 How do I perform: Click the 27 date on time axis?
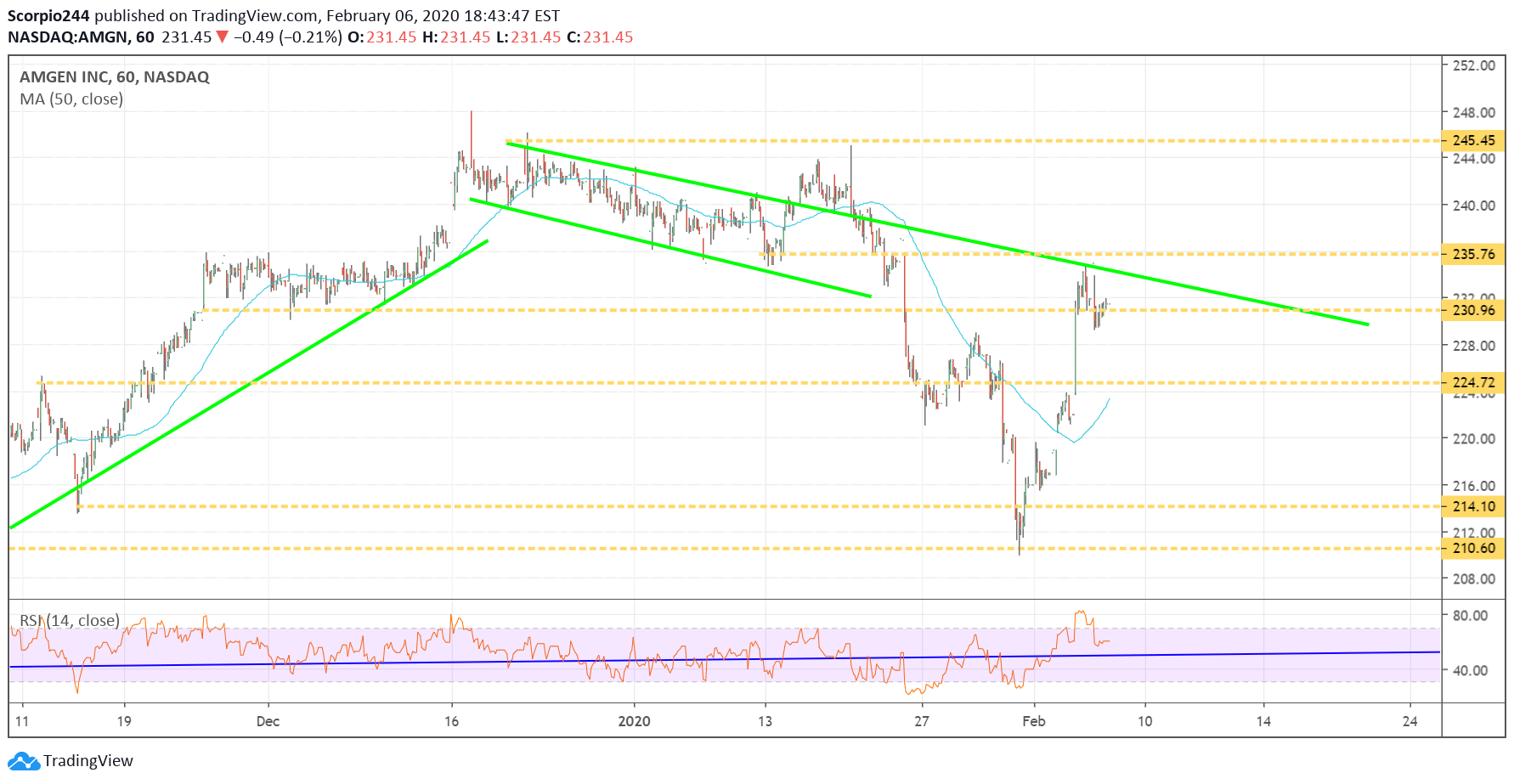pyautogui.click(x=922, y=722)
